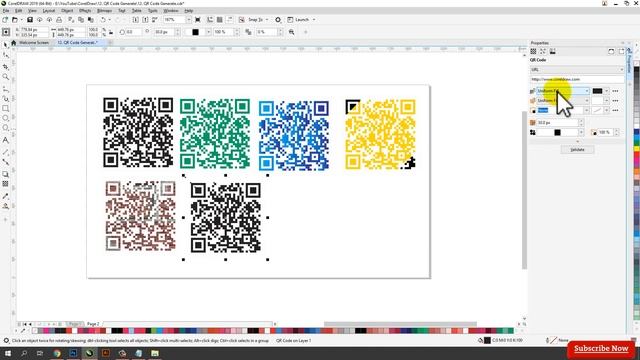Click the Full-screen preview icon
640x360 pixels.
(x=198, y=20)
